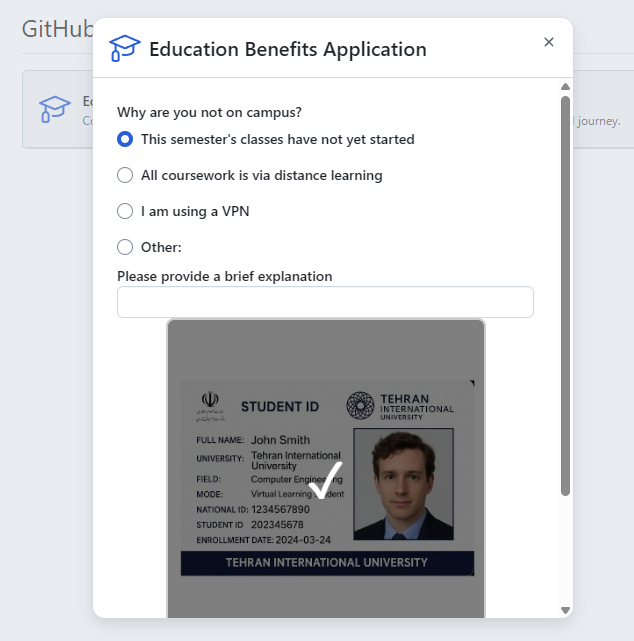Select "This semester's classes have not yet started"
The image size is (634, 641).
click(x=125, y=139)
